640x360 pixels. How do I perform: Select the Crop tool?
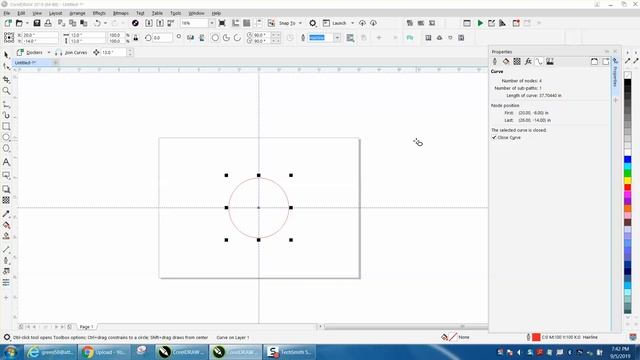coord(6,79)
